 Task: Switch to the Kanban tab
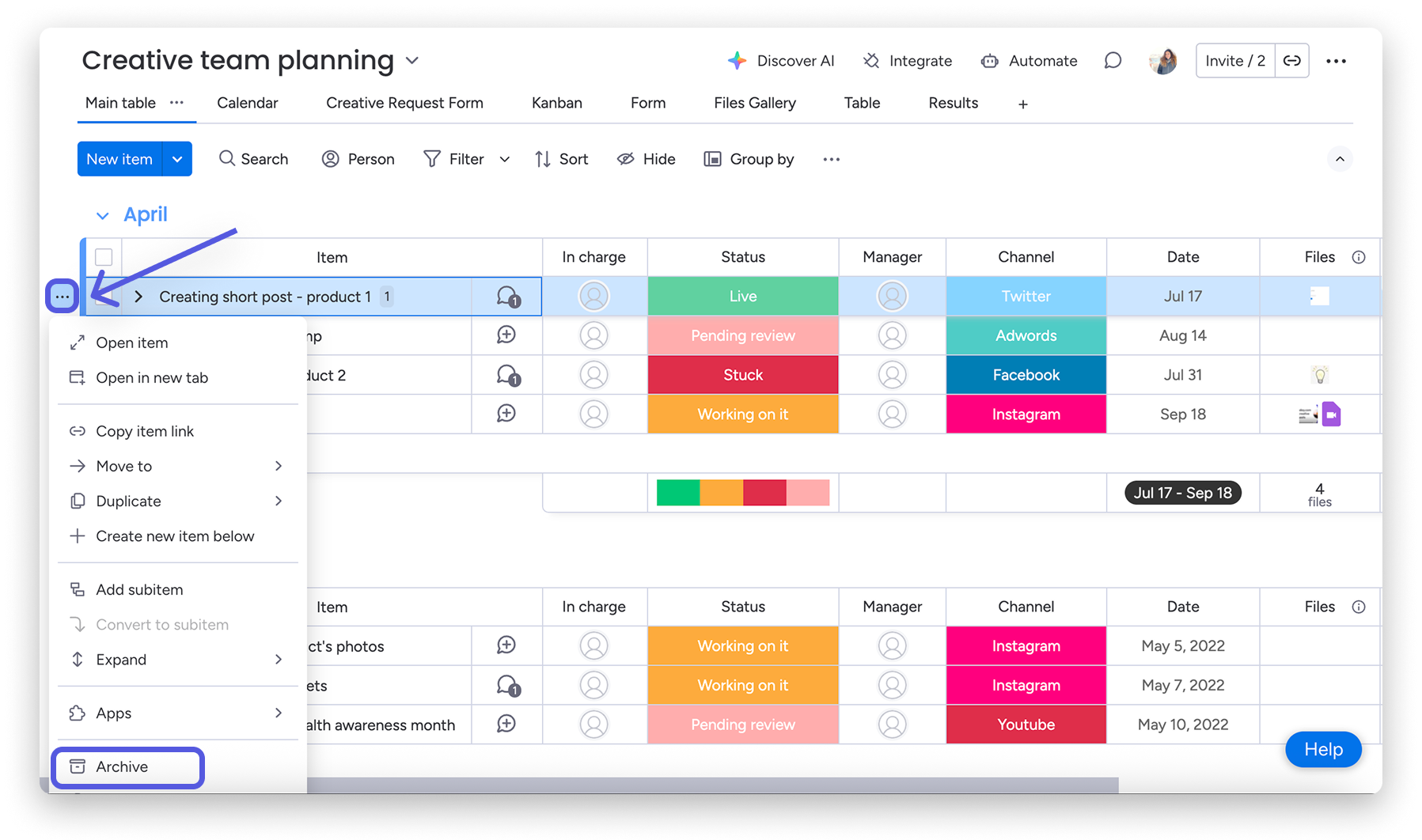pyautogui.click(x=556, y=103)
